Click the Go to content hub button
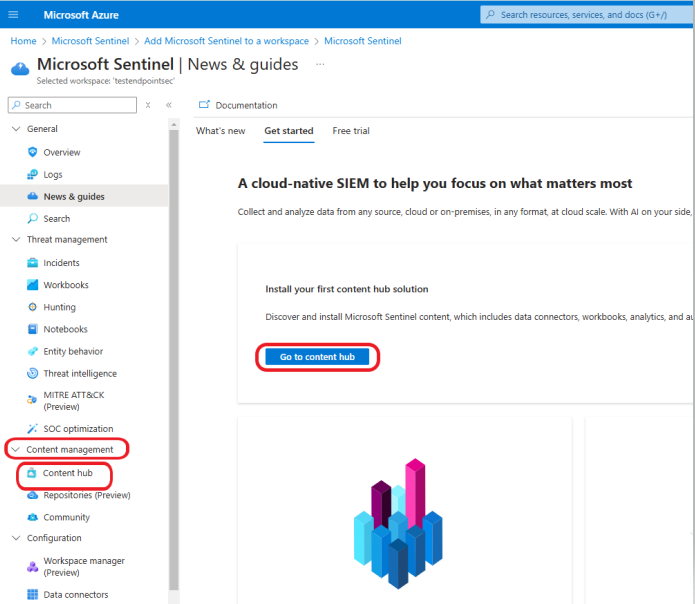 pyautogui.click(x=317, y=357)
